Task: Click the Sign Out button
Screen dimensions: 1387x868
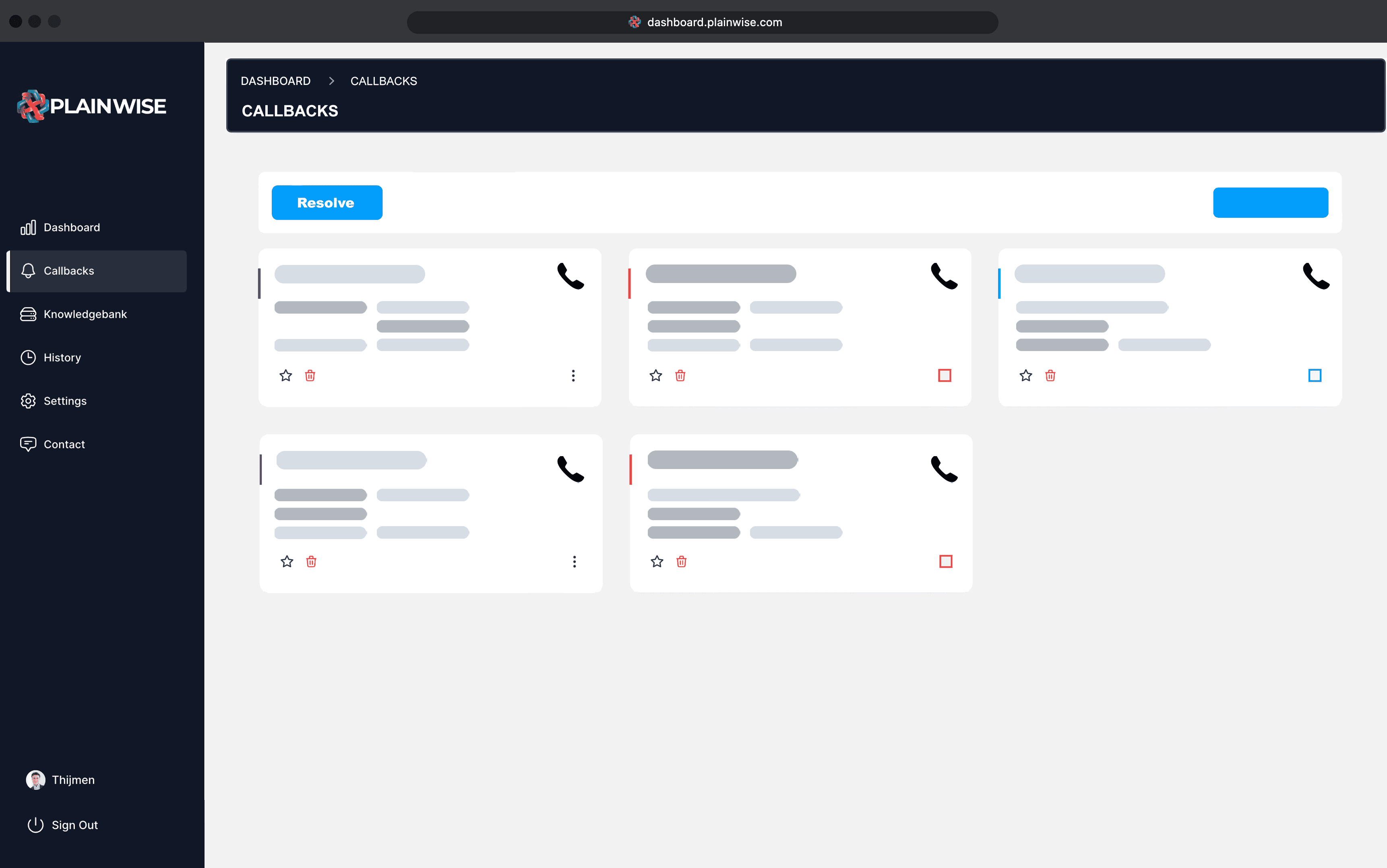Action: point(63,825)
